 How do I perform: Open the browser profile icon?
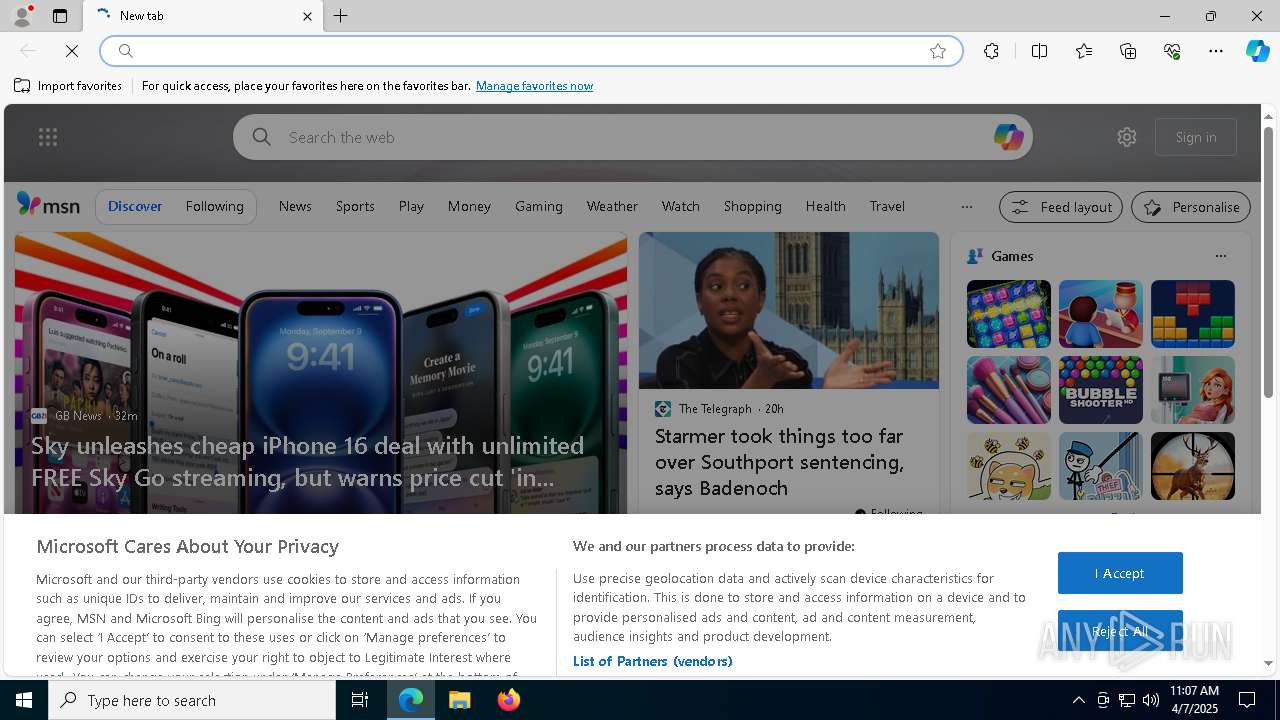click(x=20, y=16)
